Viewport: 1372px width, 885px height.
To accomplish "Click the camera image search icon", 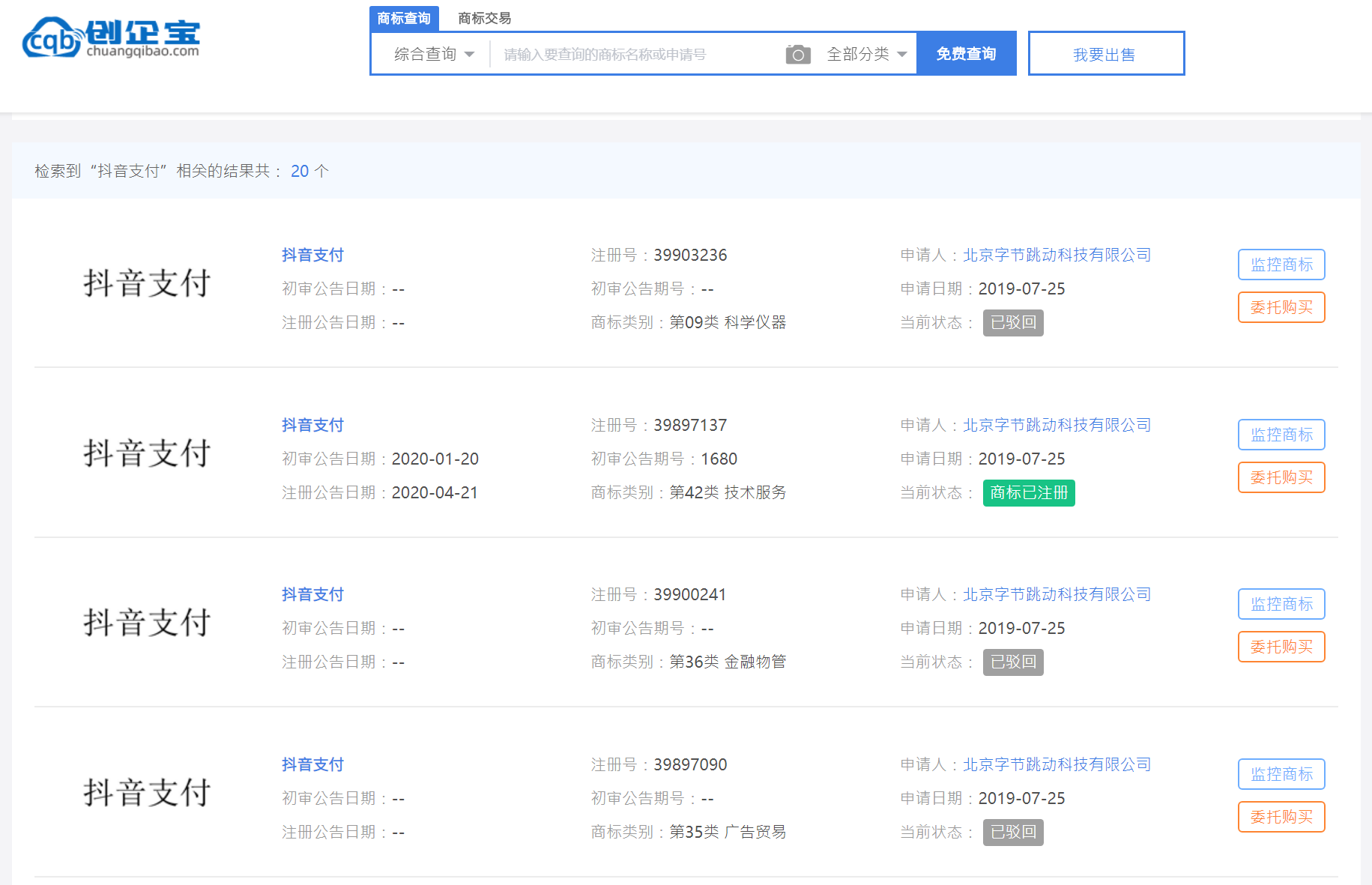I will pyautogui.click(x=798, y=54).
